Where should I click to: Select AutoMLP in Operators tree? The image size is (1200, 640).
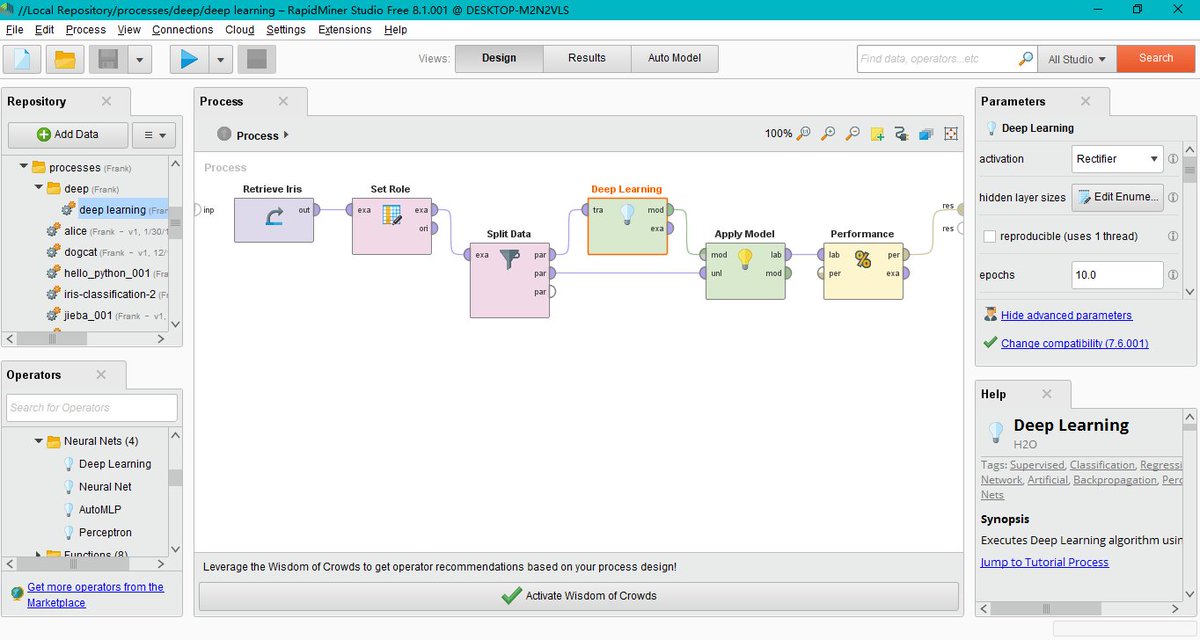tap(100, 510)
